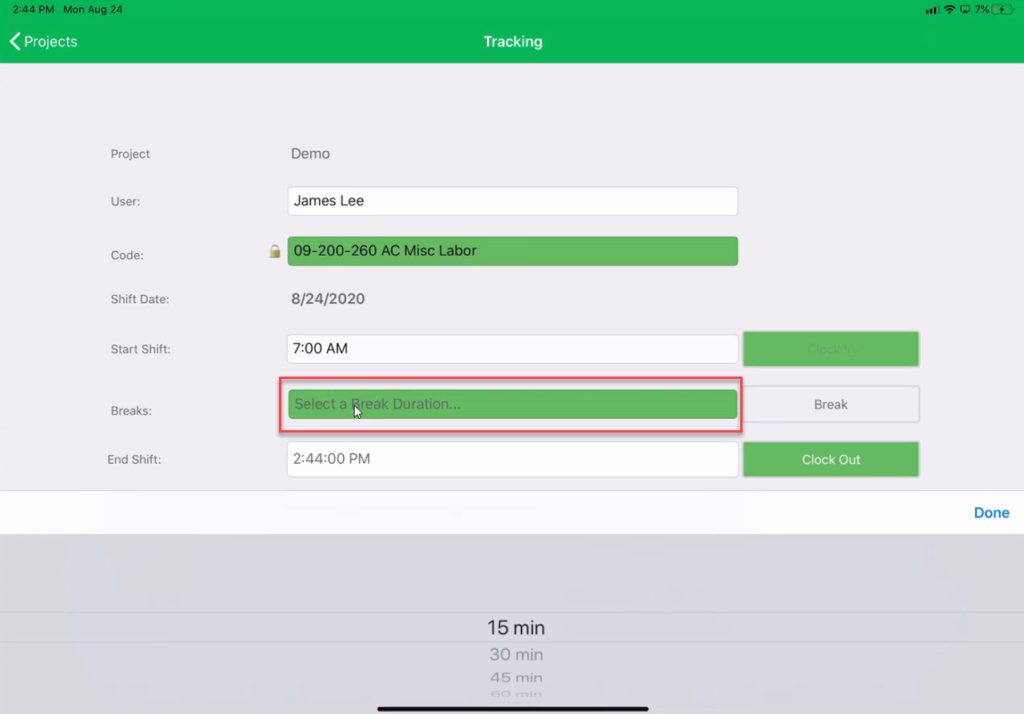Open the Select a Break Duration dropdown
1024x714 pixels.
pos(512,404)
